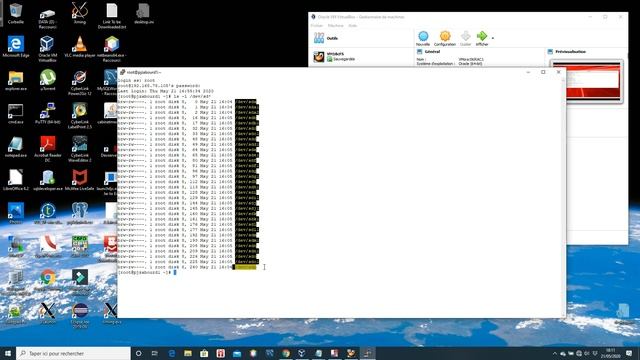Screen dimensions: 640x360
Task: Launch McAfee LiveSafe desktop shortcut
Action: click(80, 180)
